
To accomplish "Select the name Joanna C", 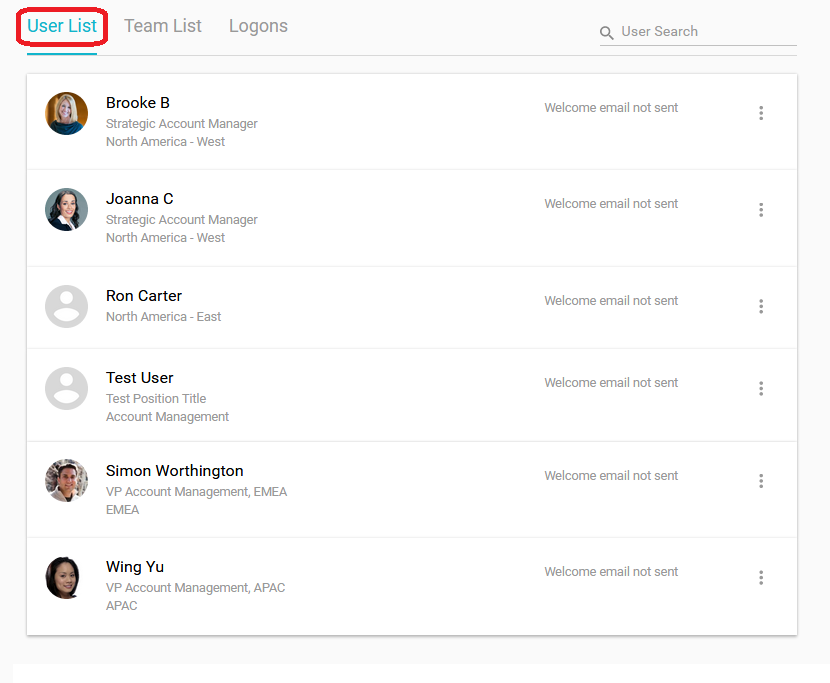I will (x=140, y=199).
